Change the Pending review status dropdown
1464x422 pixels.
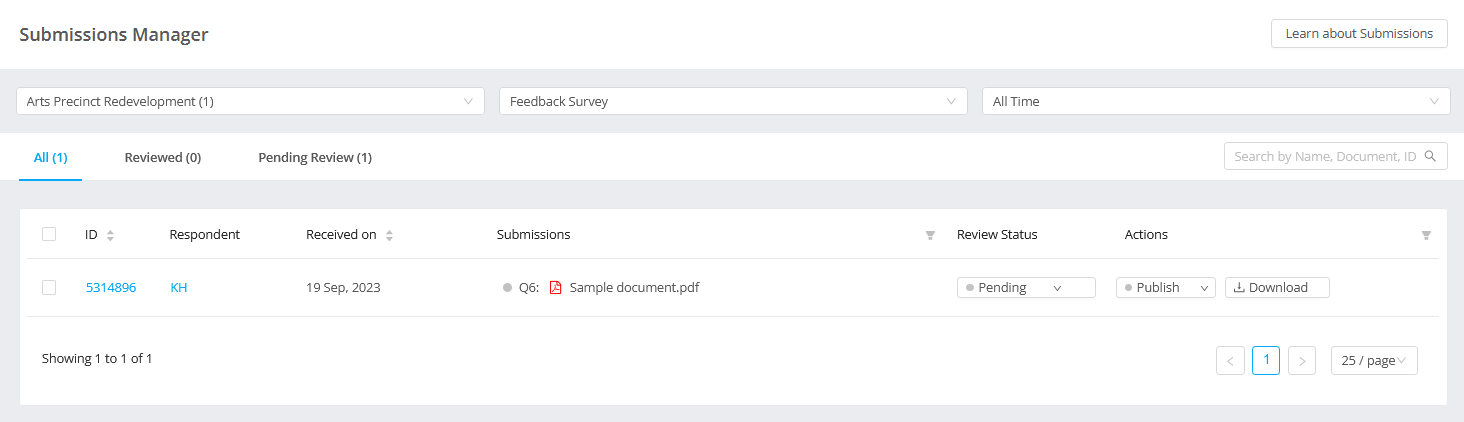pyautogui.click(x=1026, y=287)
